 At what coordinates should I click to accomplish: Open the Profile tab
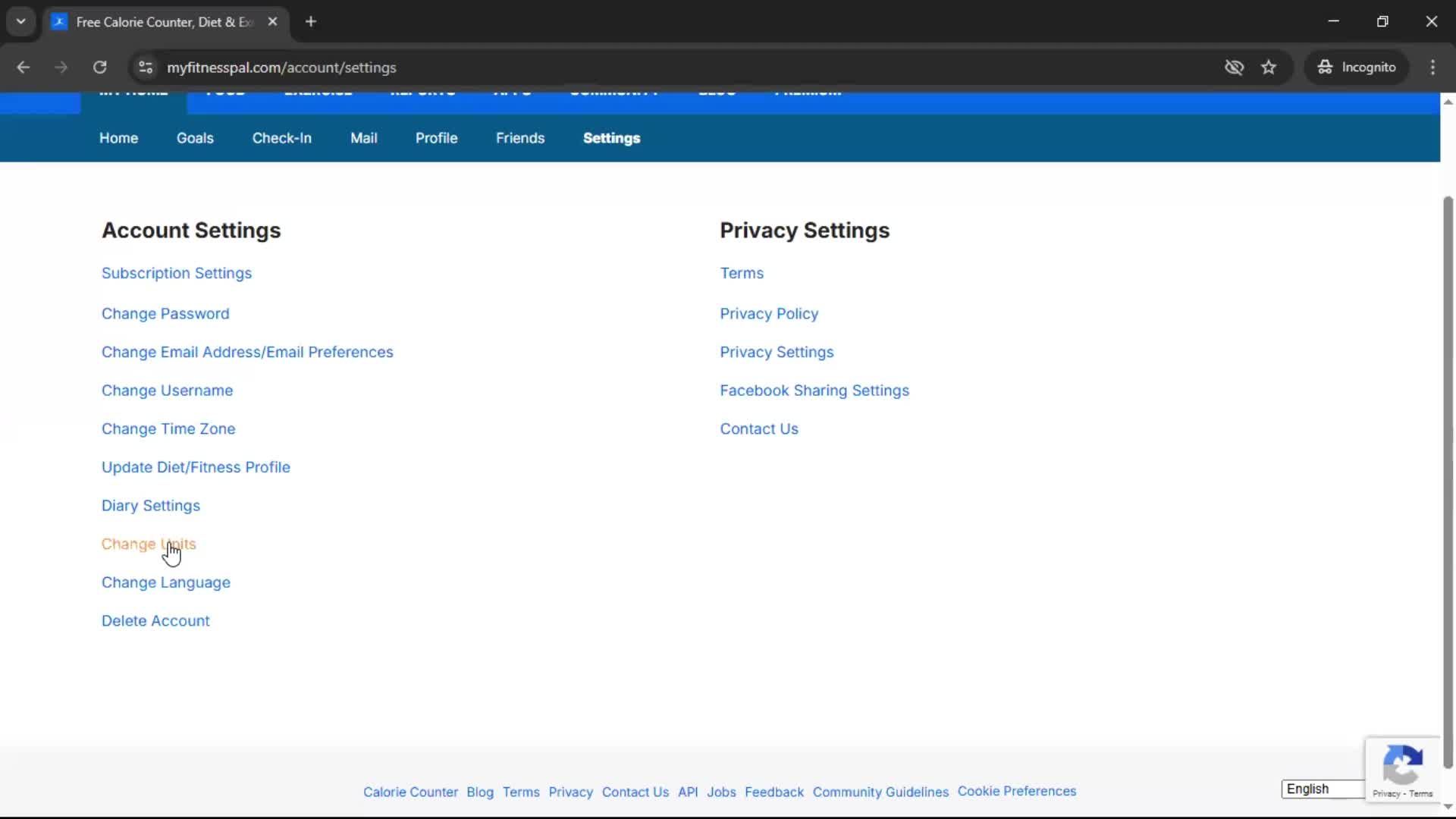click(436, 138)
